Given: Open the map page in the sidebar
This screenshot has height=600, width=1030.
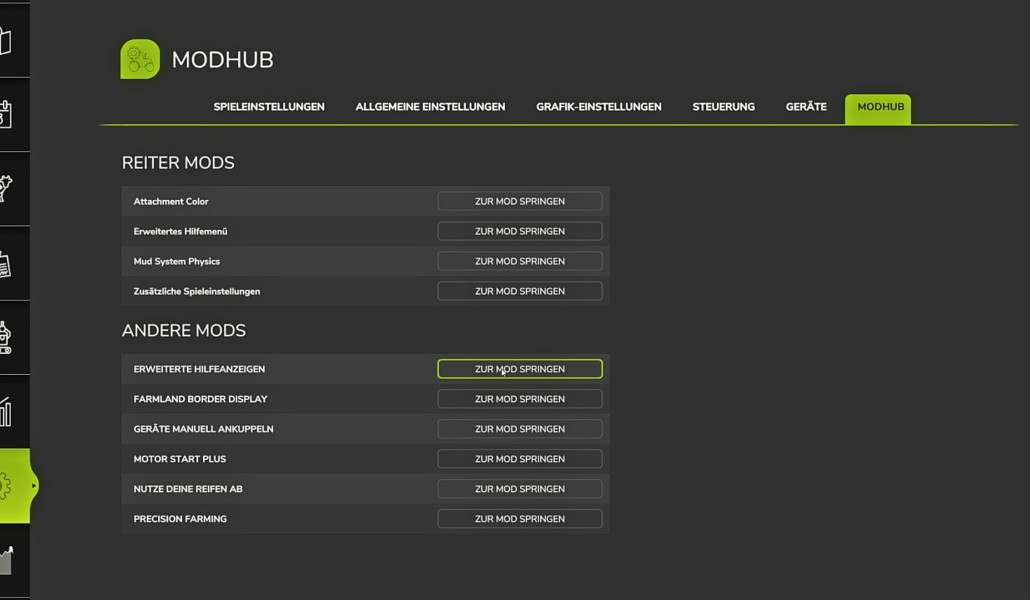Looking at the screenshot, I should (x=7, y=41).
